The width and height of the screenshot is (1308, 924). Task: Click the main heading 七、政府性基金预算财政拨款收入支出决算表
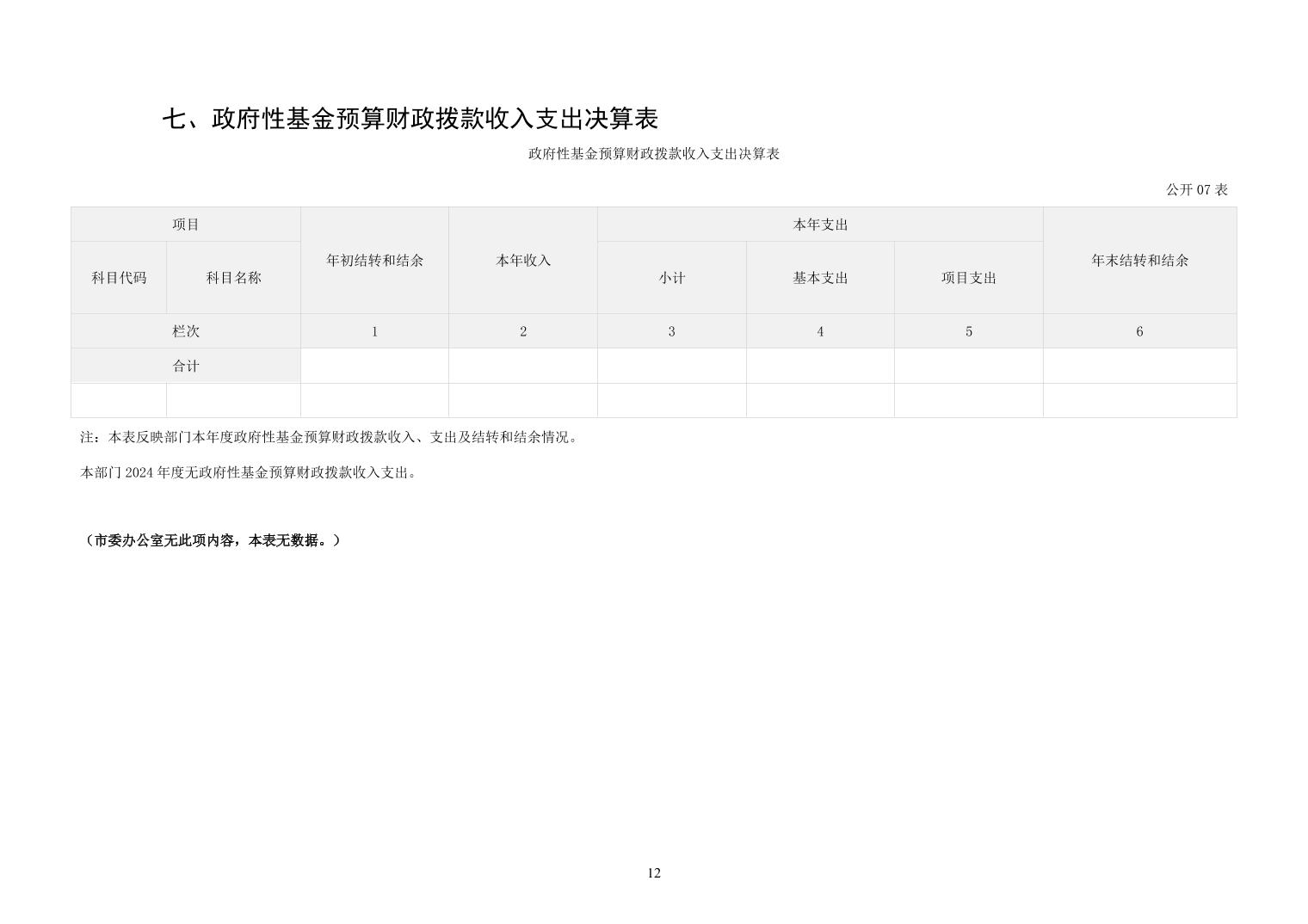click(x=410, y=119)
